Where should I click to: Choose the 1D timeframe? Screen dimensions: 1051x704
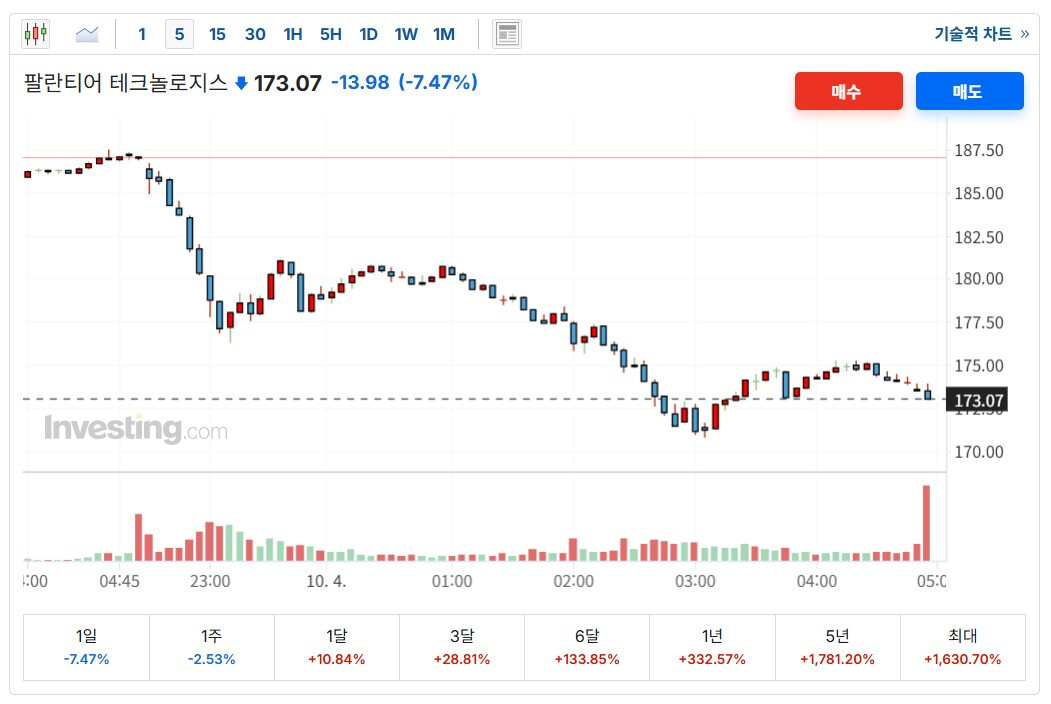(x=368, y=34)
